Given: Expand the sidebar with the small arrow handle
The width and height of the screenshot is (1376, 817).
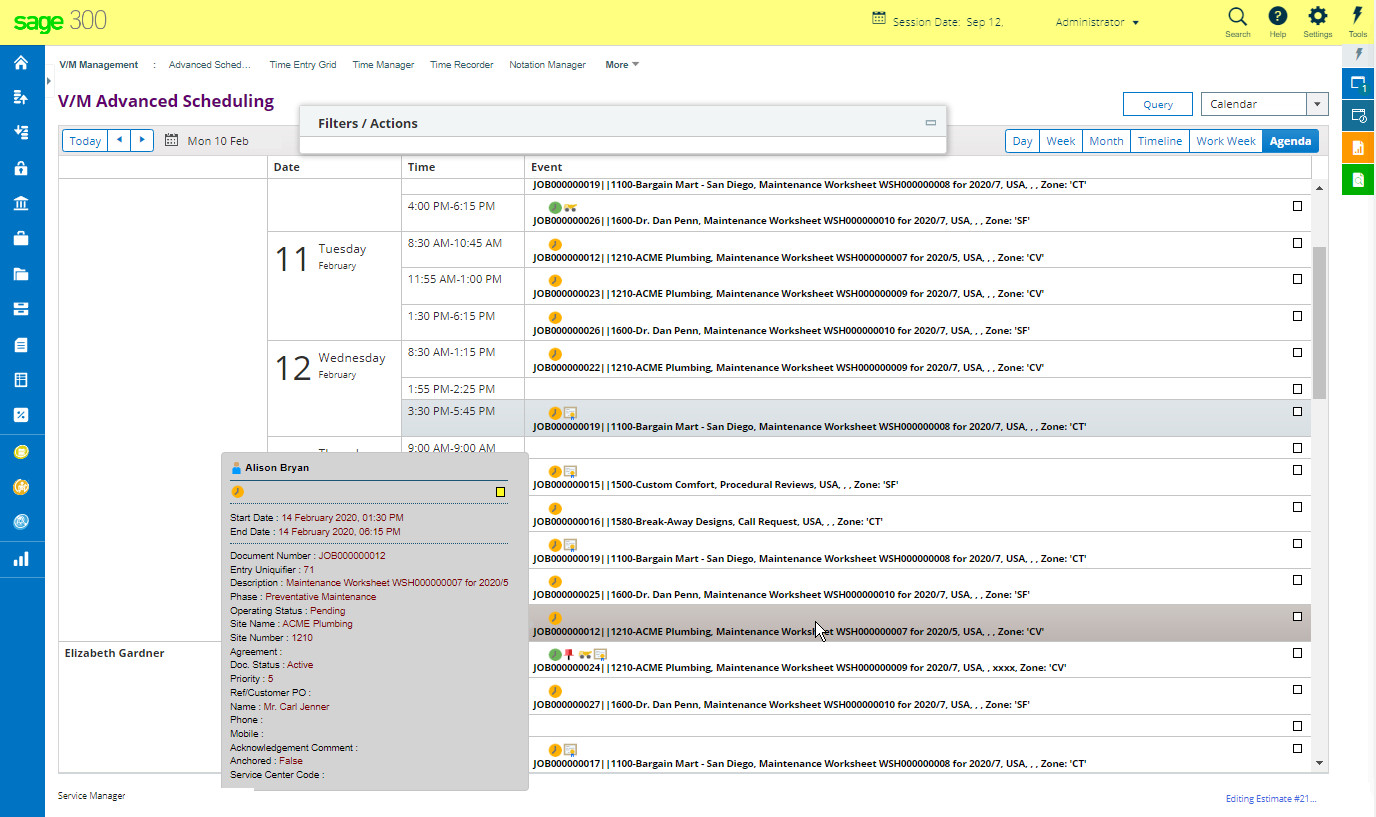Looking at the screenshot, I should 48,80.
